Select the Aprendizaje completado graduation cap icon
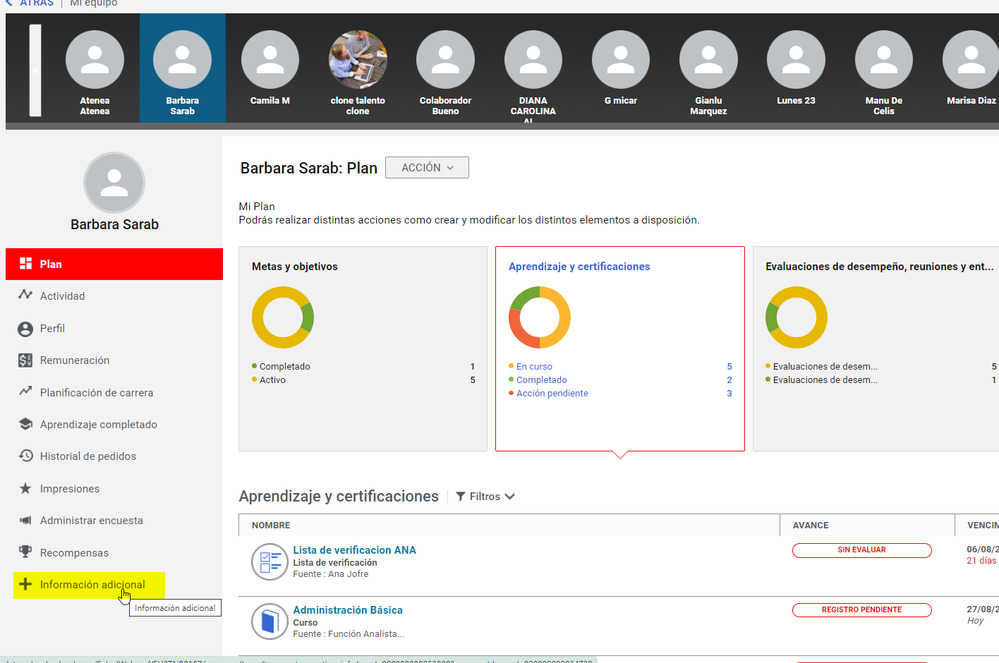The height and width of the screenshot is (663, 999). (x=26, y=424)
